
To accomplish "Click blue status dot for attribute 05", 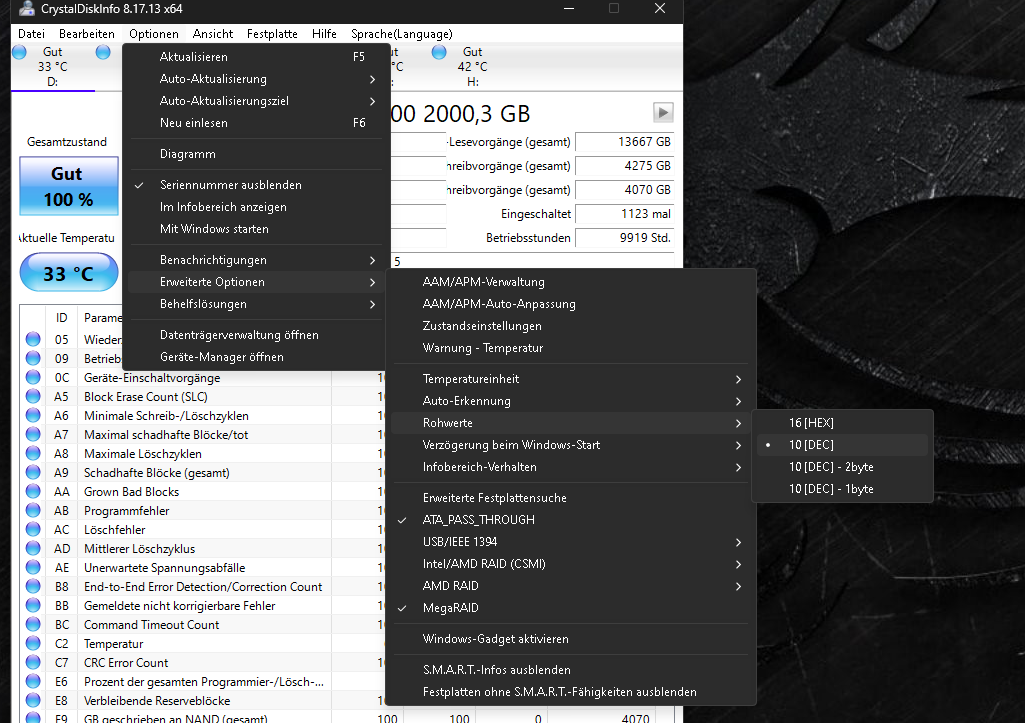I will (33, 339).
